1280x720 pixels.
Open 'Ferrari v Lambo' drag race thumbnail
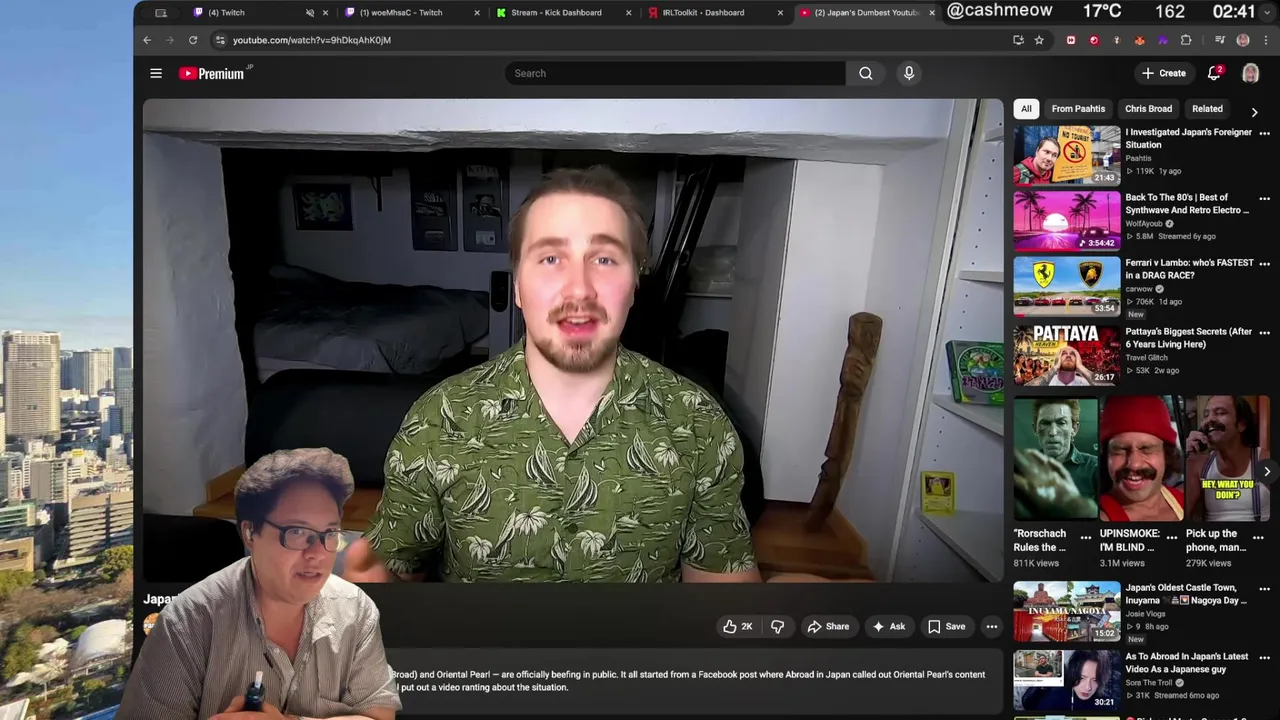click(1067, 286)
